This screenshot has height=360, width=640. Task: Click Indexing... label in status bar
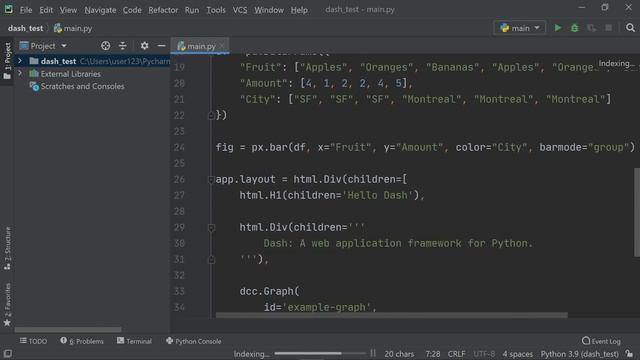click(251, 354)
